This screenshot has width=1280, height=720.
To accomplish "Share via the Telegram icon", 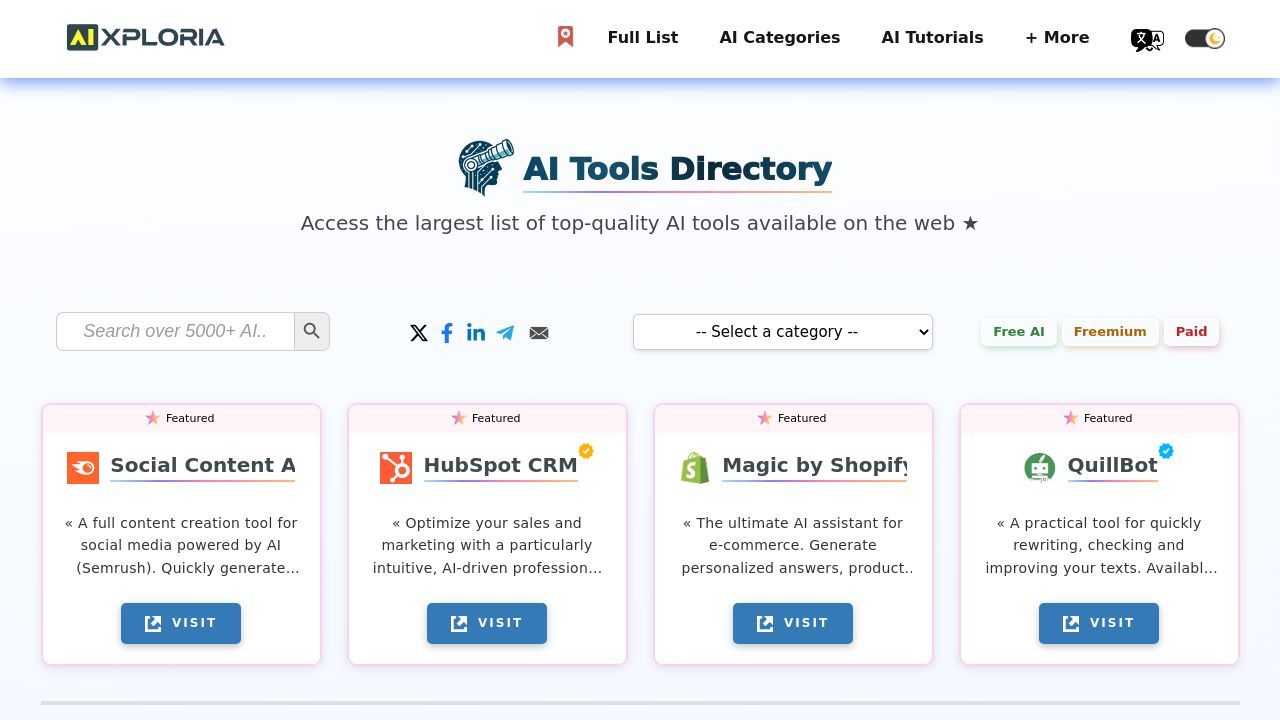I will pyautogui.click(x=505, y=333).
